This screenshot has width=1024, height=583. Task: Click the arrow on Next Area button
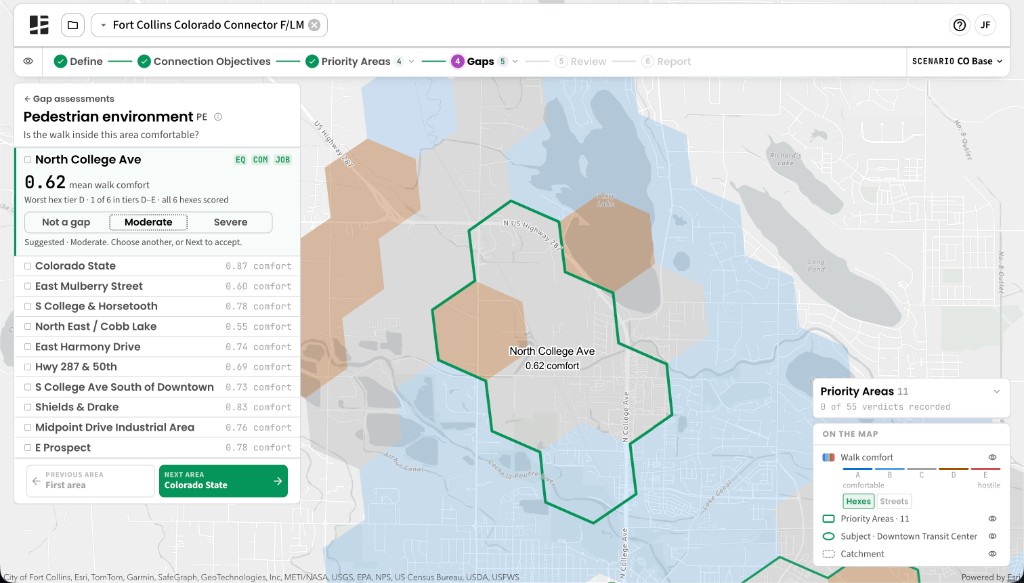[278, 481]
